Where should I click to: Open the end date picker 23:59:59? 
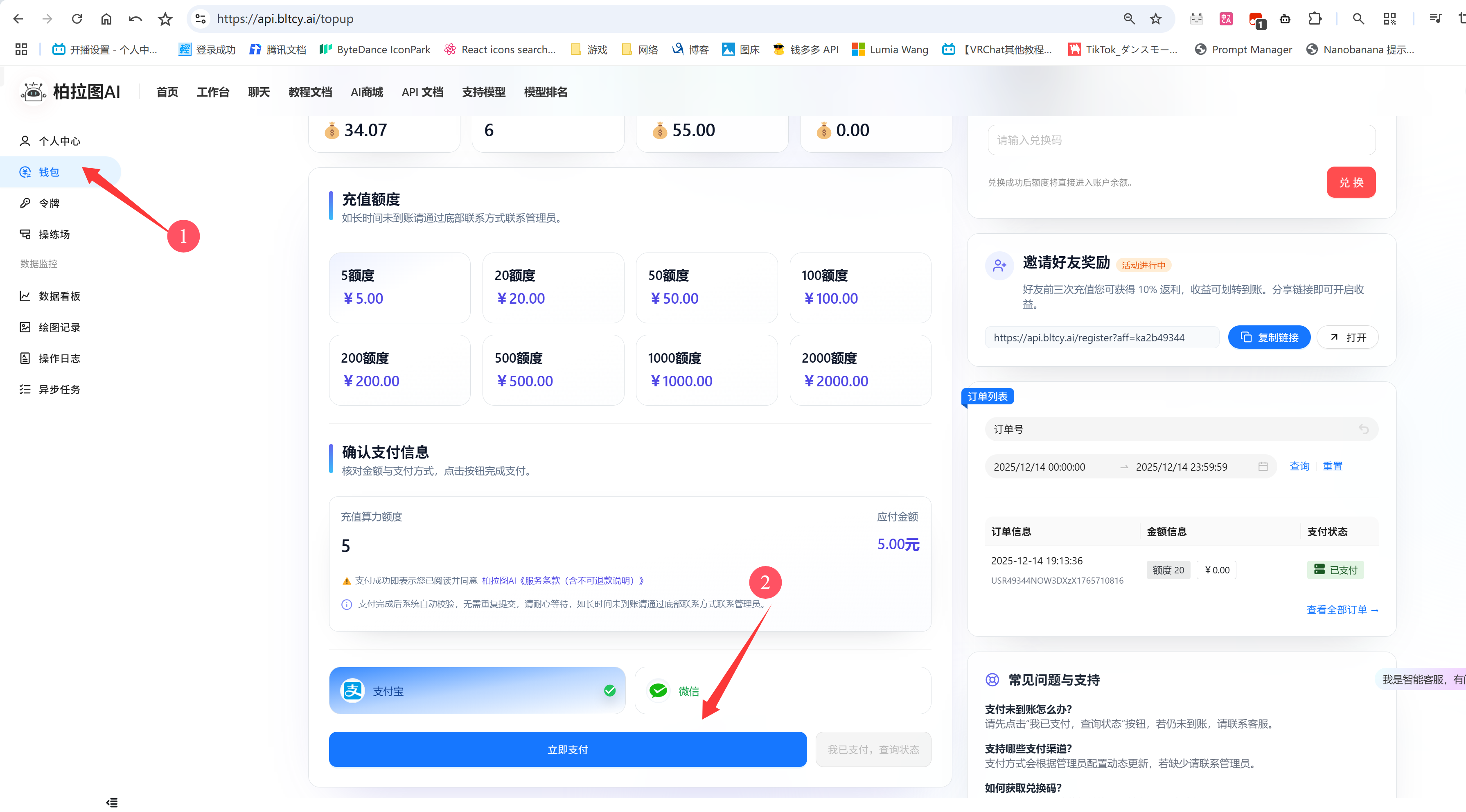tap(1182, 467)
